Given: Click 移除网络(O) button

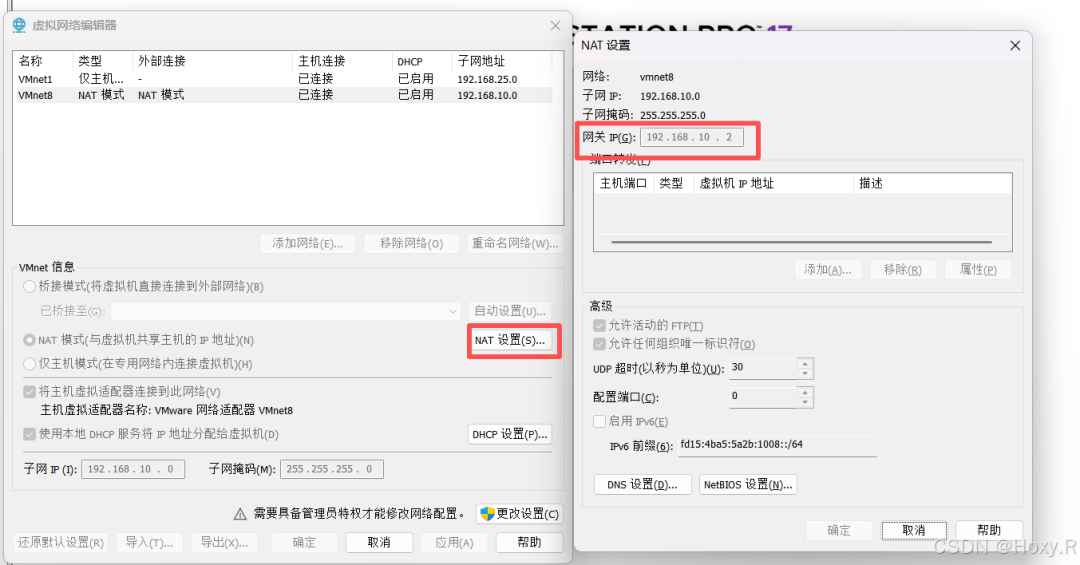Looking at the screenshot, I should click(x=411, y=243).
